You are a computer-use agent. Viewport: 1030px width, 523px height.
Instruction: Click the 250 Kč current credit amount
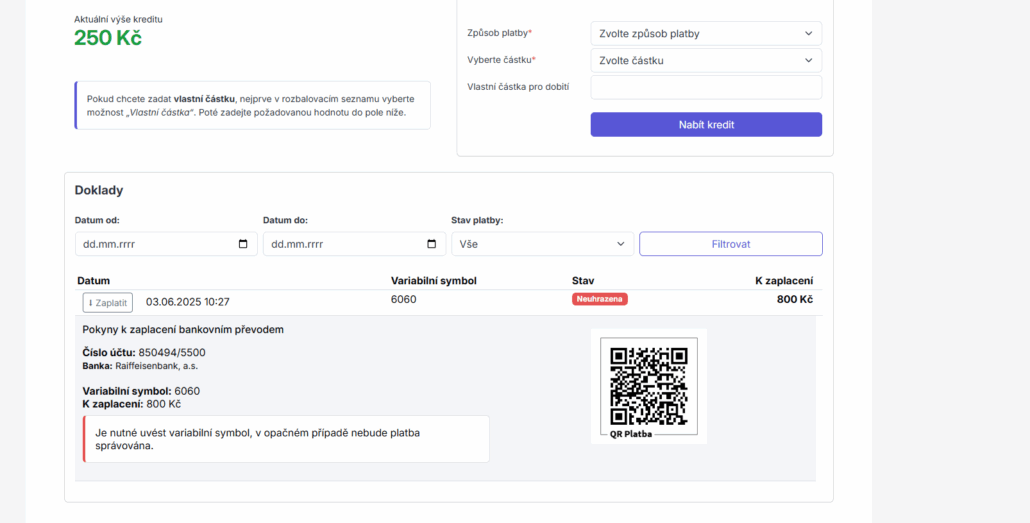[108, 39]
